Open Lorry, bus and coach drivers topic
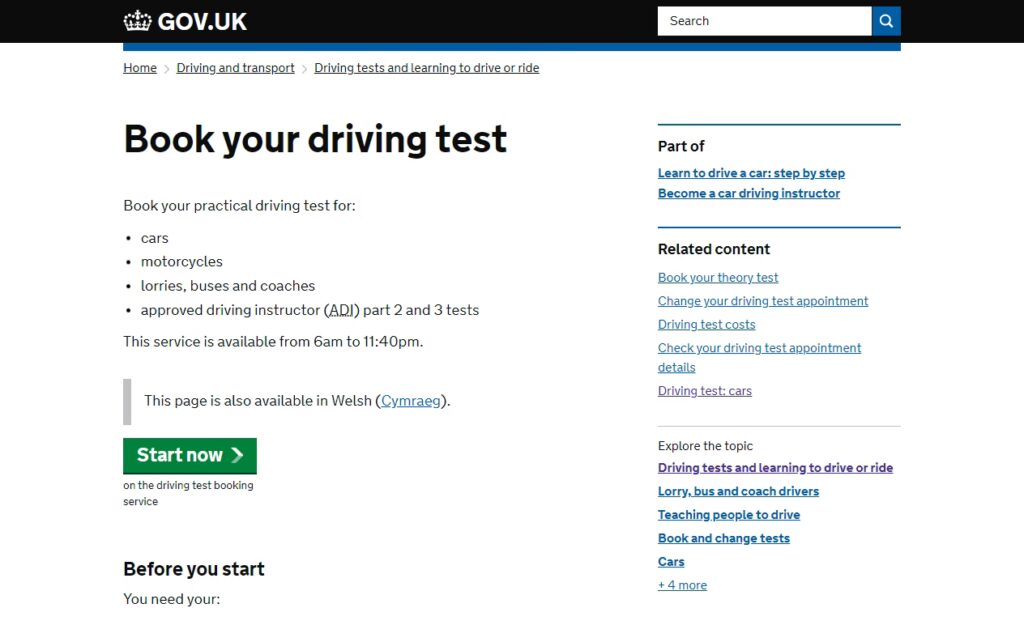 [x=738, y=492]
